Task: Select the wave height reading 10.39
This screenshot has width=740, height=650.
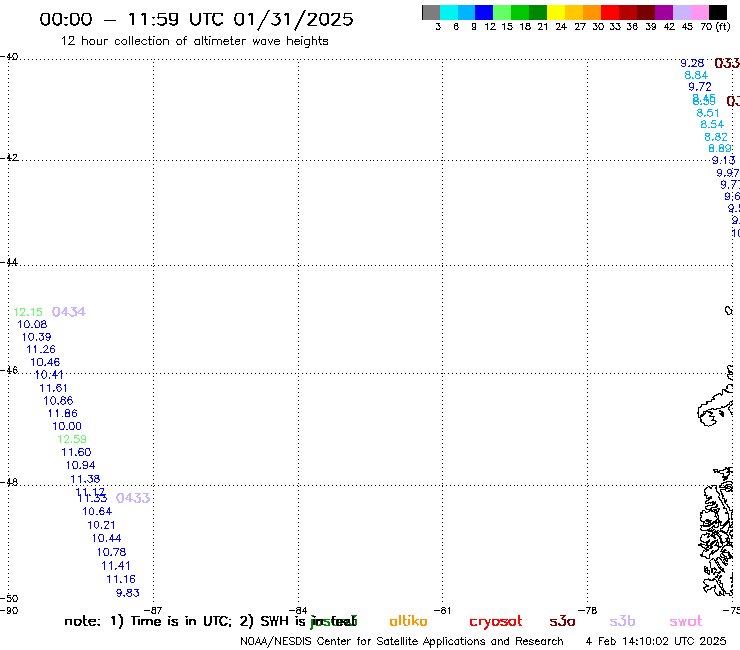Action: (36, 337)
